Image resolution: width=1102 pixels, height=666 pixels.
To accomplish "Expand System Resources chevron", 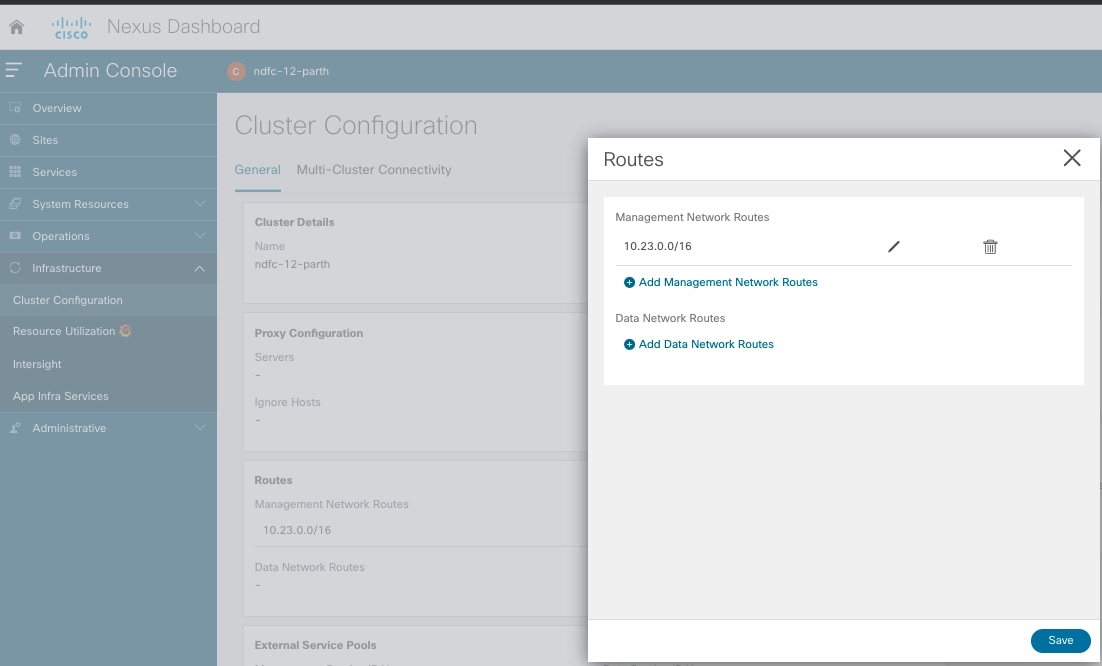I will tap(200, 204).
